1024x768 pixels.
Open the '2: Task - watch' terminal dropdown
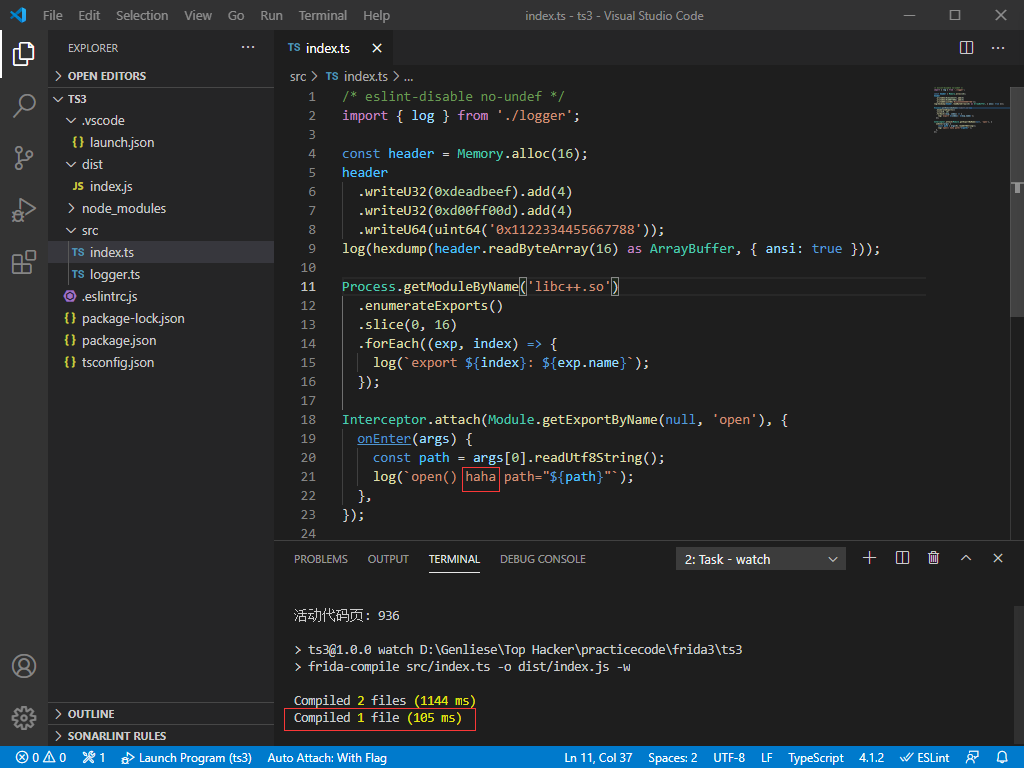tap(760, 560)
